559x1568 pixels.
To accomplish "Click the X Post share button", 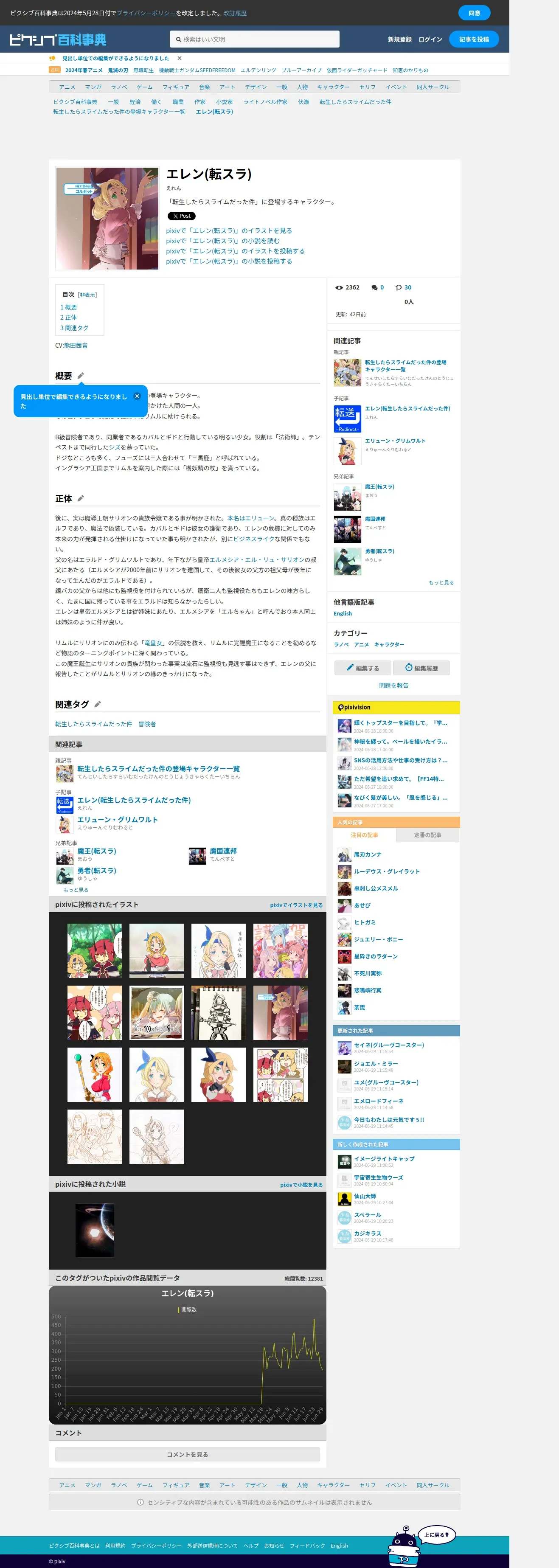I will tap(182, 216).
